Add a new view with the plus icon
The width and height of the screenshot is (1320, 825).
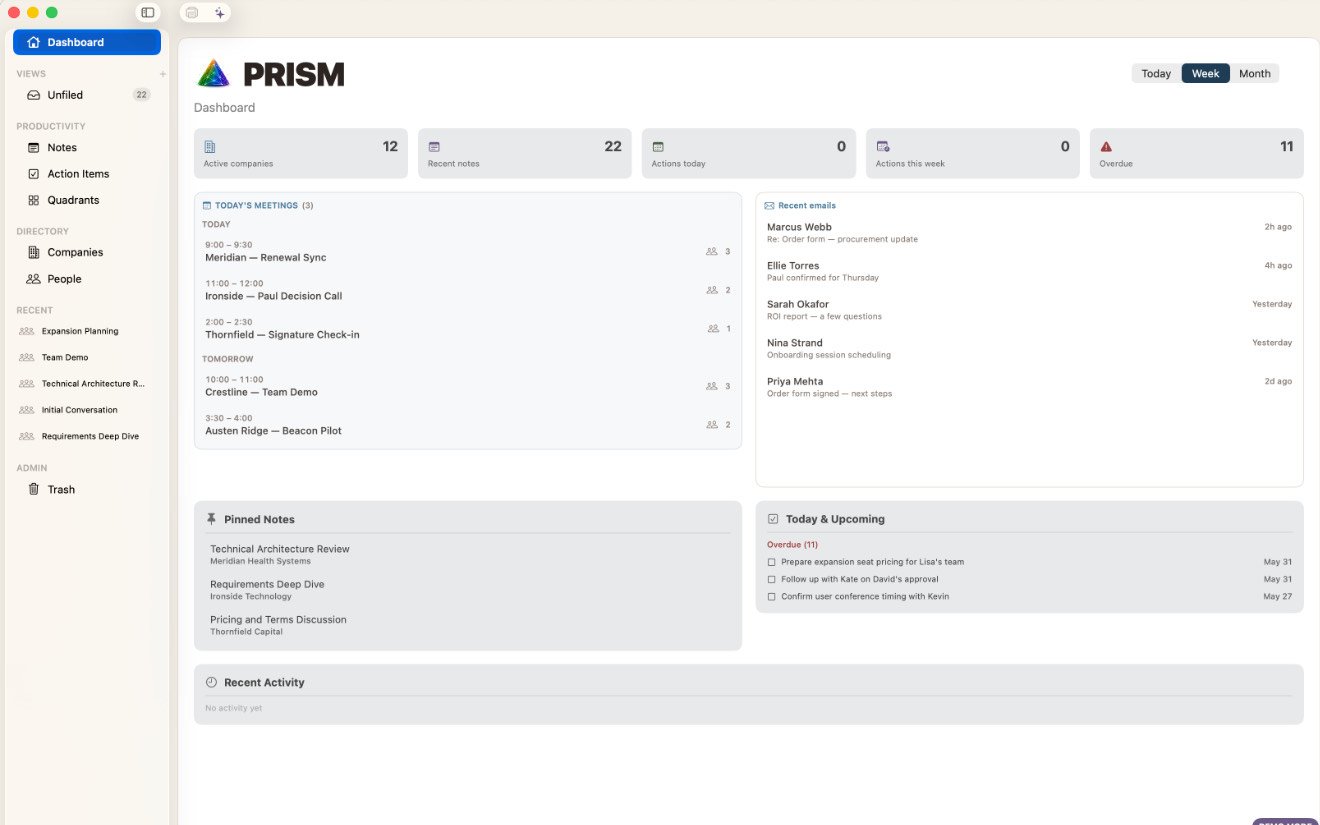[163, 74]
